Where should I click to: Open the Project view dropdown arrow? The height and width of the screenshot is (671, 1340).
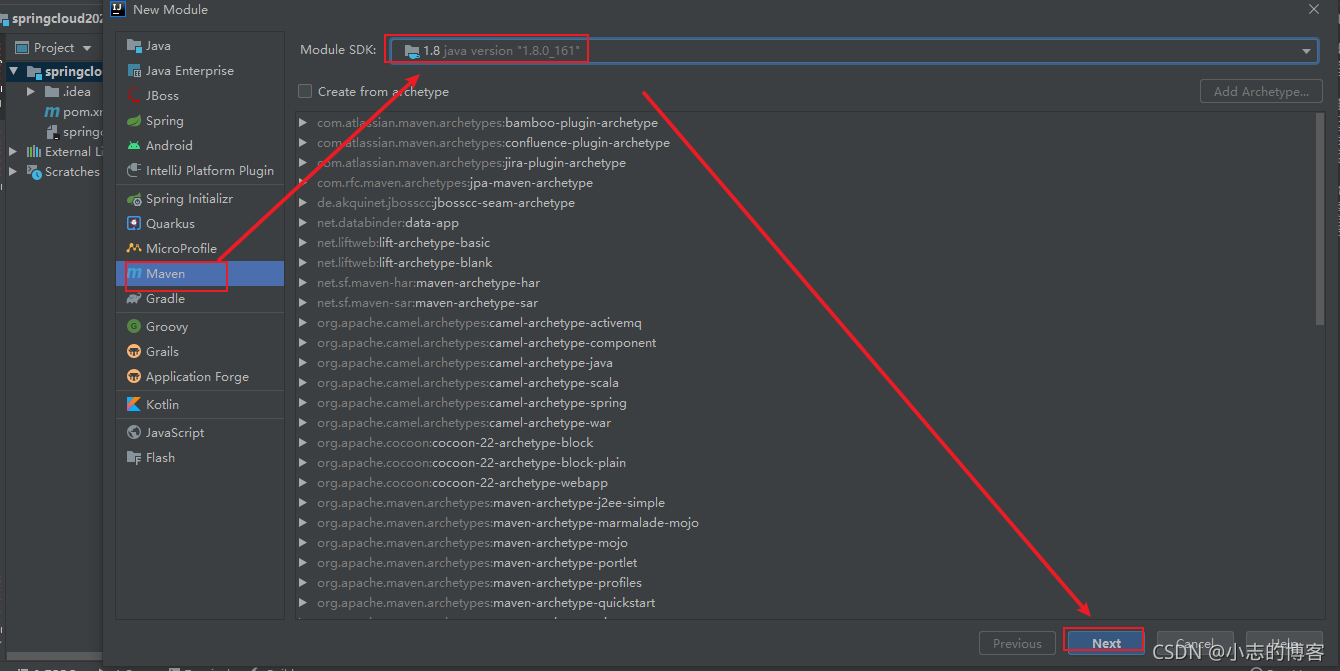click(87, 48)
